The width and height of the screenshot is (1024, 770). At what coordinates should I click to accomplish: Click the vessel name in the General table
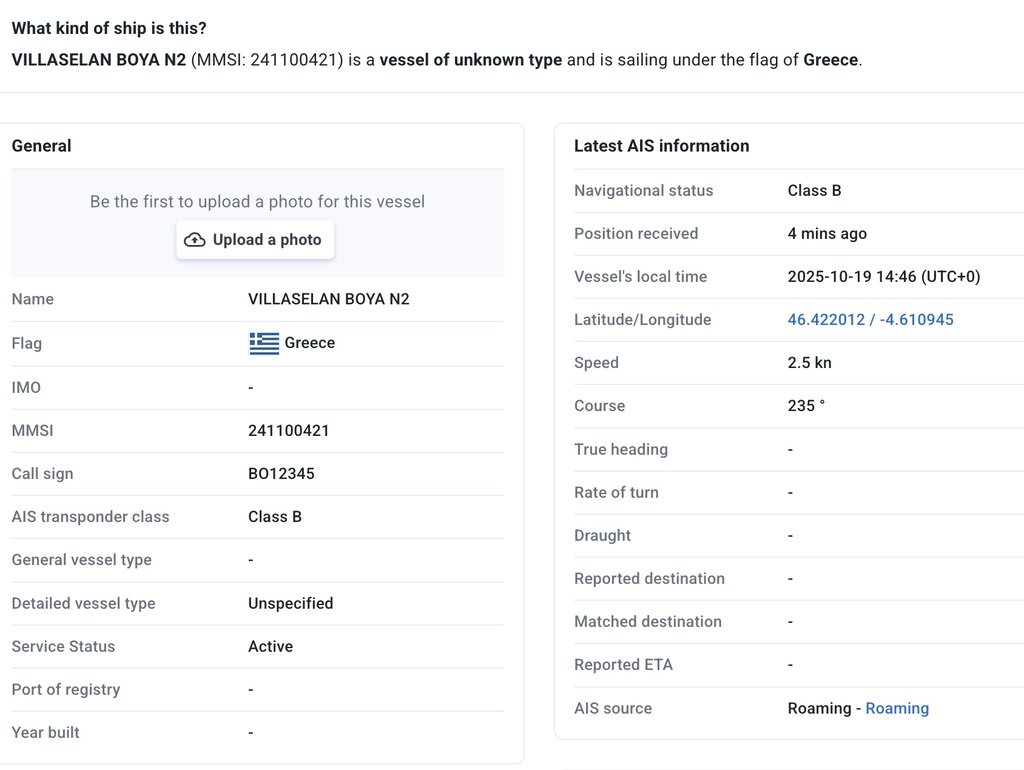click(x=328, y=299)
